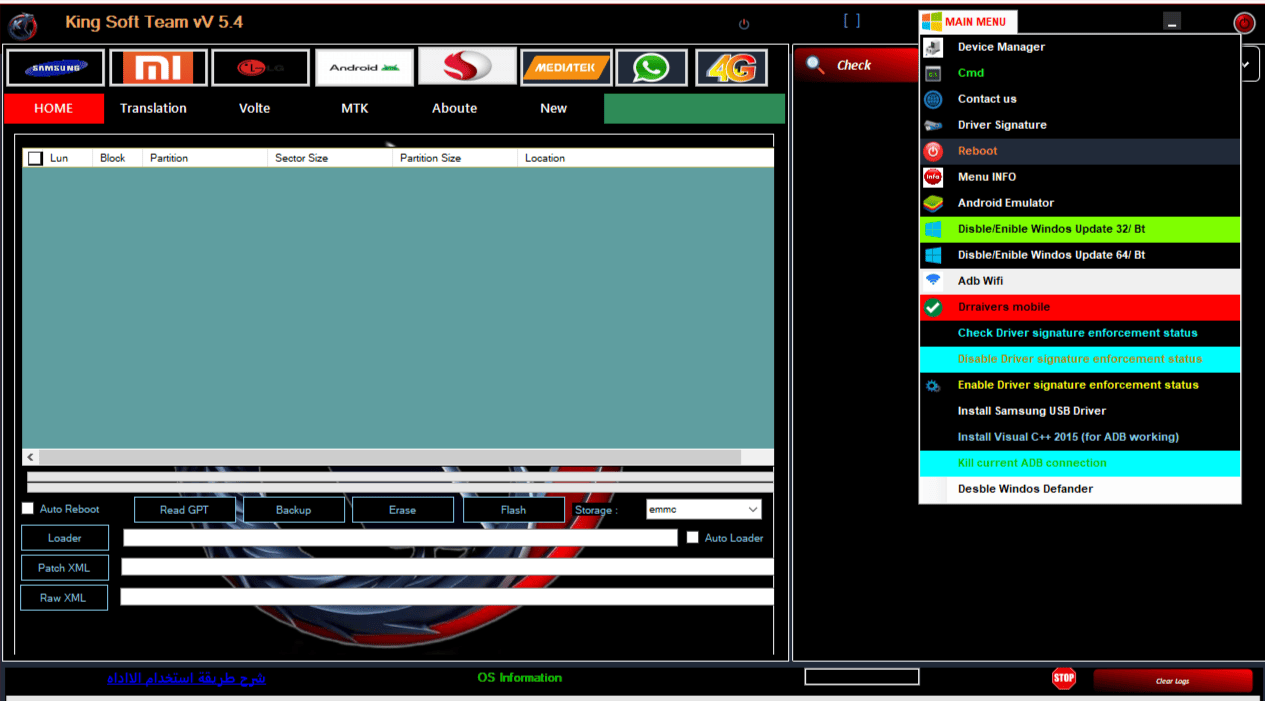Collapse the MAIN MENU dropdown
The image size is (1265, 701).
969,21
